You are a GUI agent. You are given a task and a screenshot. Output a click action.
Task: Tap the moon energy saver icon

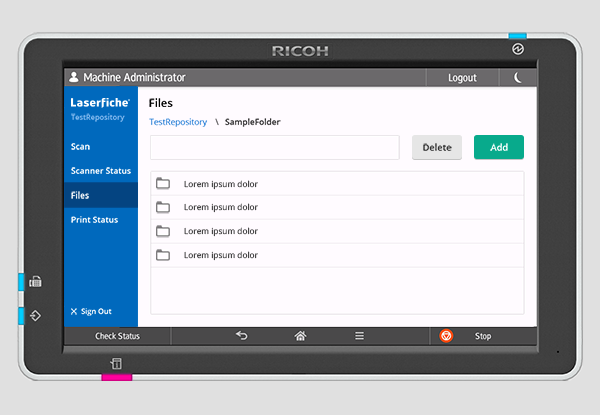click(x=518, y=78)
